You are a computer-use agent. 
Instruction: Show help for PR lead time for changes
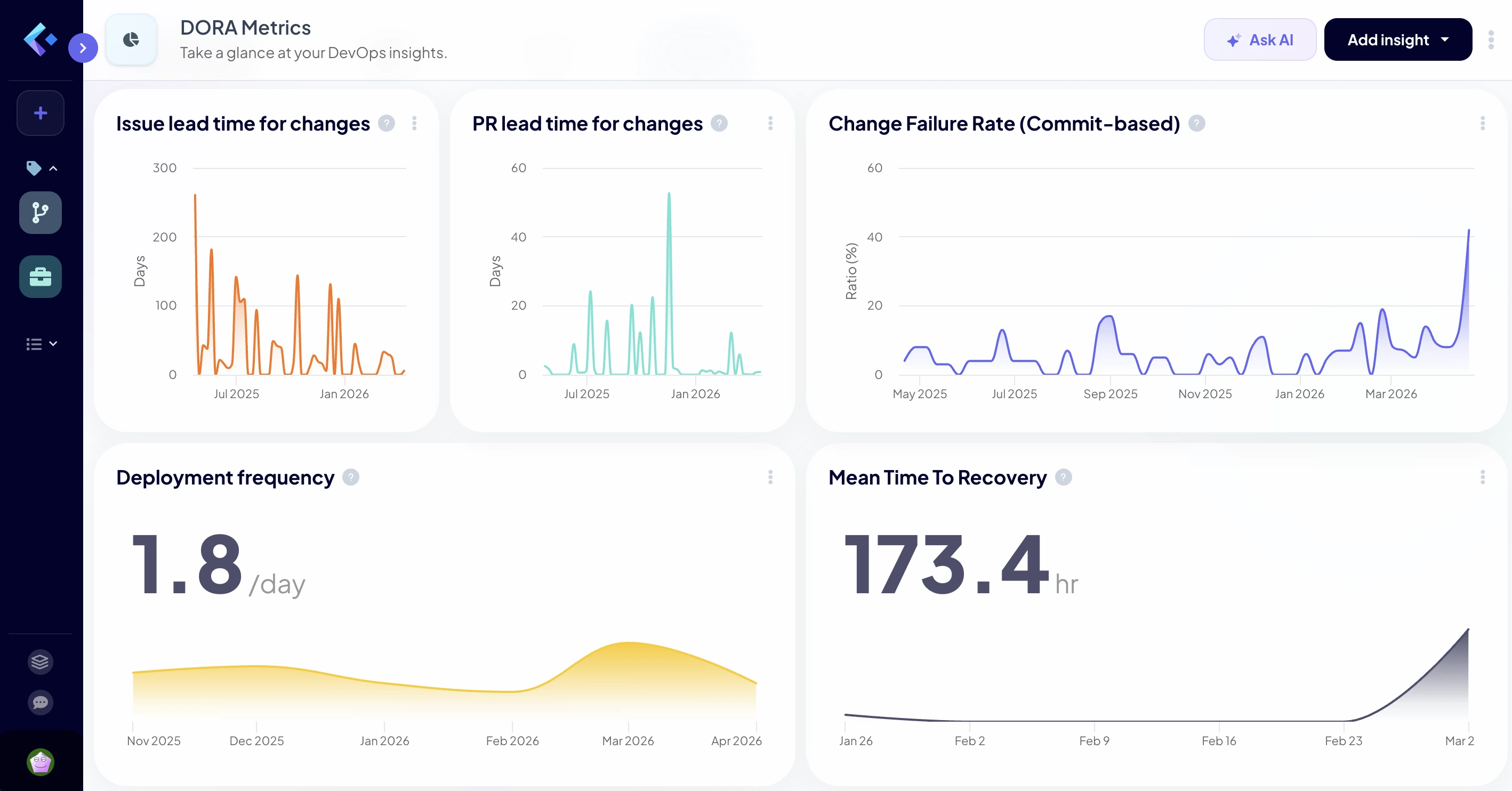tap(719, 123)
